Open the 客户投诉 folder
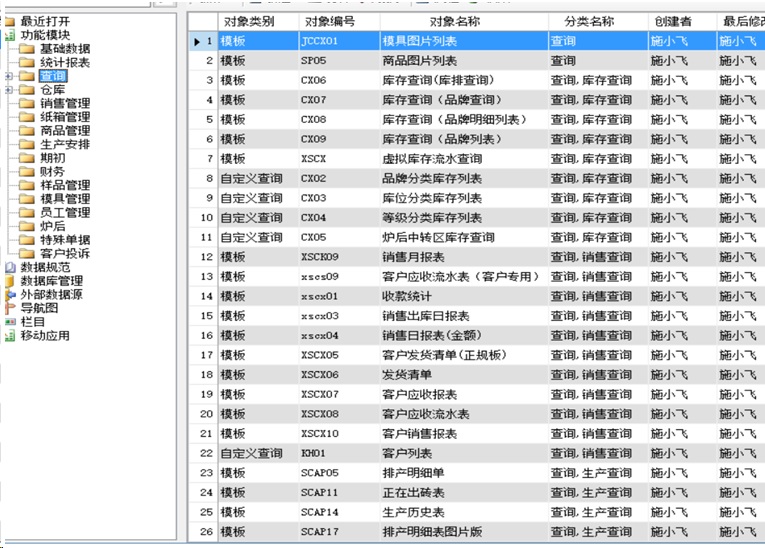The width and height of the screenshot is (765, 548). click(x=64, y=254)
